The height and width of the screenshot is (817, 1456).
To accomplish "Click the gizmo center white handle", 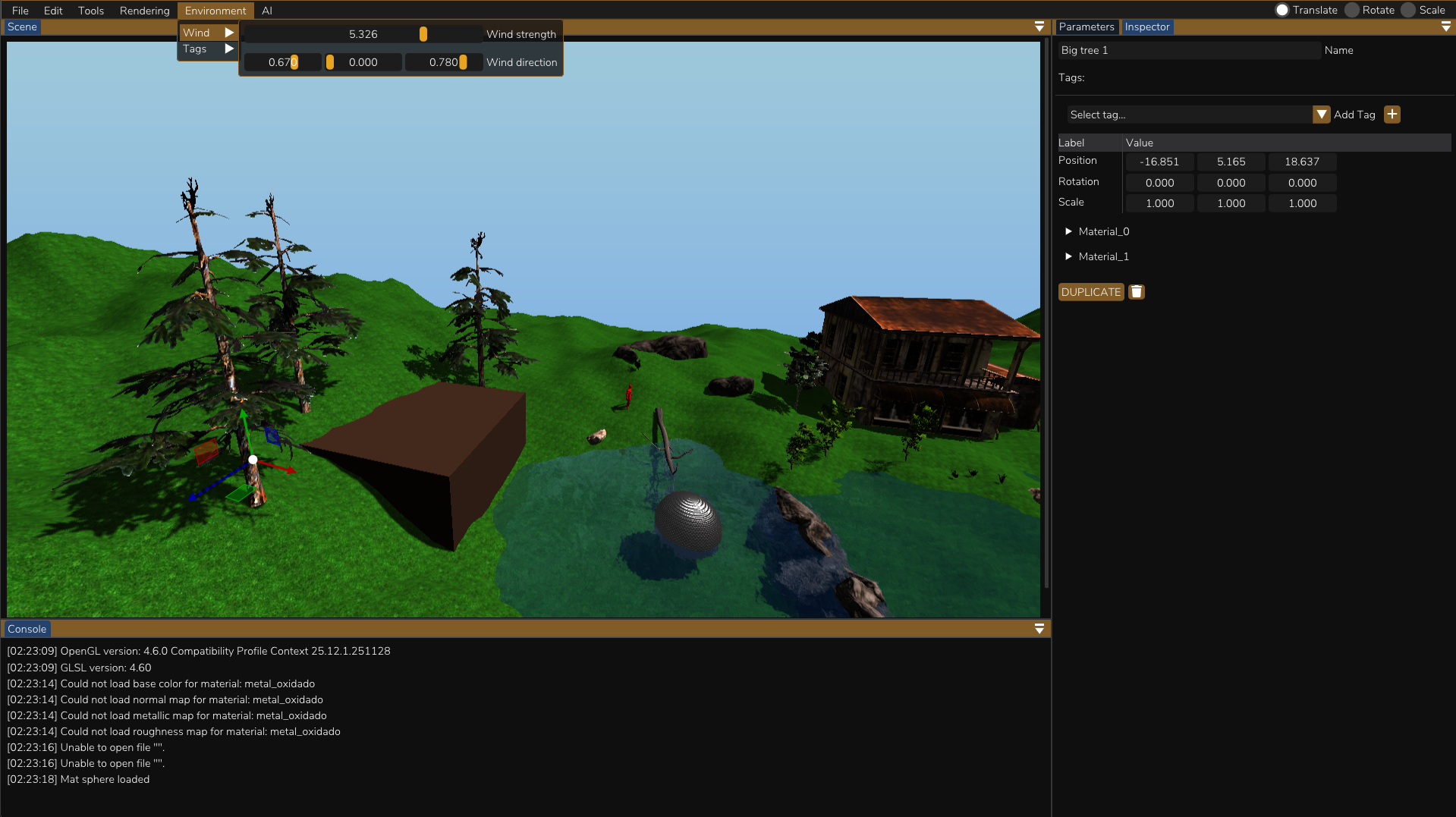I will tap(253, 460).
